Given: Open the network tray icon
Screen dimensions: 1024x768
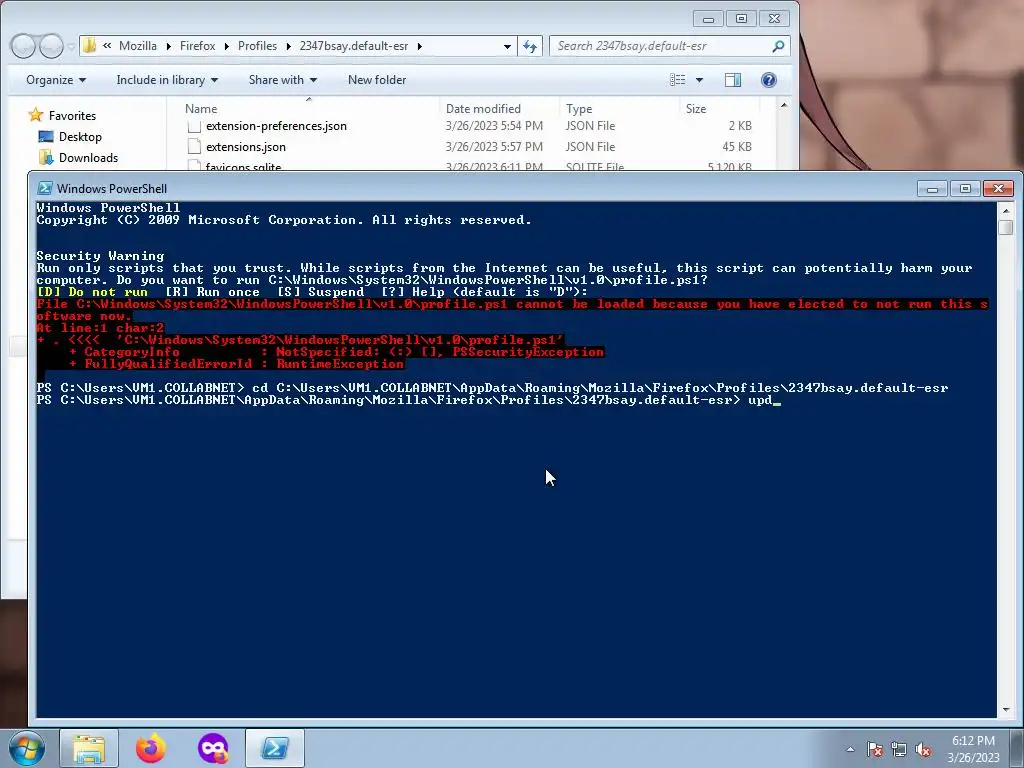Looking at the screenshot, I should [899, 749].
